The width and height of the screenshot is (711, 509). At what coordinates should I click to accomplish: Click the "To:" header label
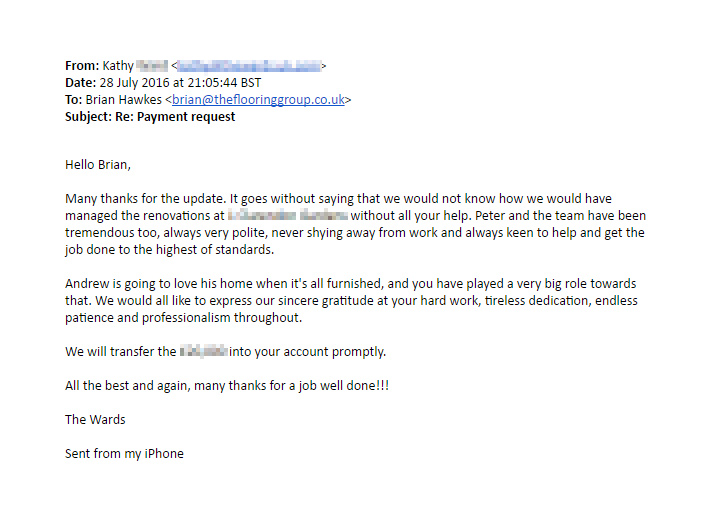76,100
